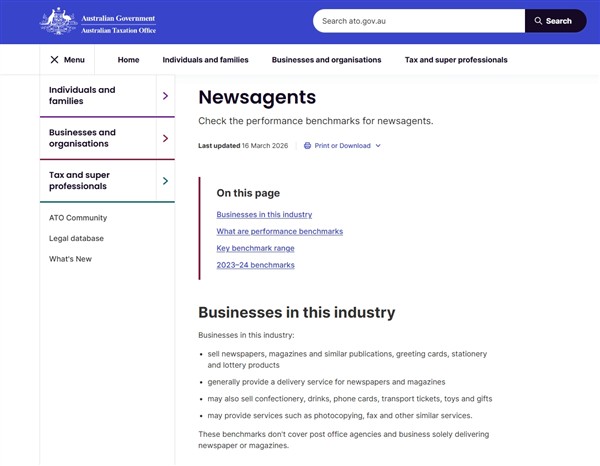
Task: Close the menu via the X icon
Action: pos(54,60)
